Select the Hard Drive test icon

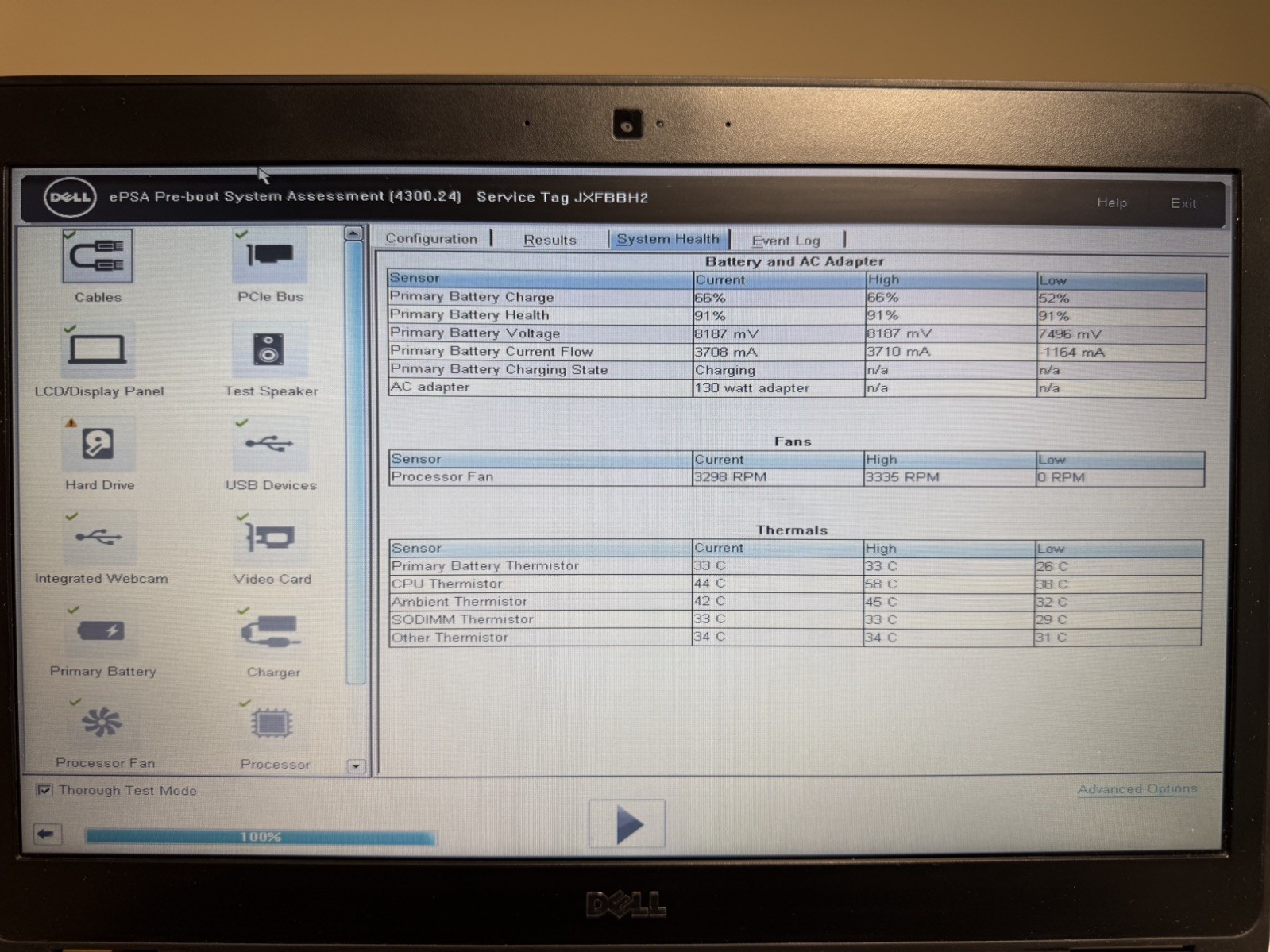[98, 443]
